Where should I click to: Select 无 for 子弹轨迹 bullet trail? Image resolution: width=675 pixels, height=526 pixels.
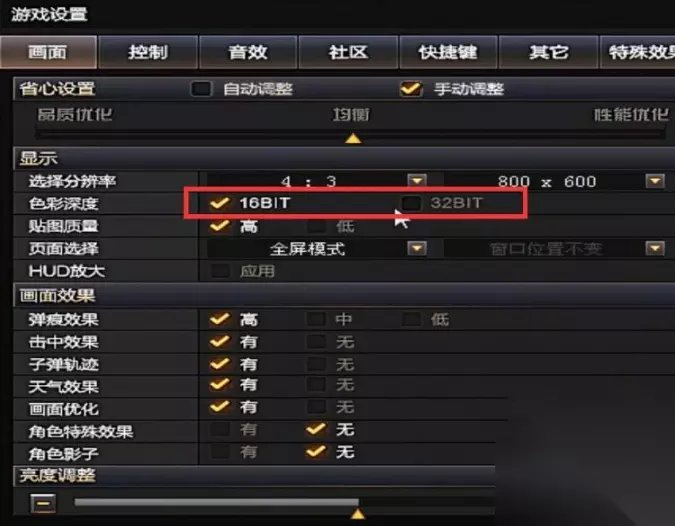coord(316,364)
